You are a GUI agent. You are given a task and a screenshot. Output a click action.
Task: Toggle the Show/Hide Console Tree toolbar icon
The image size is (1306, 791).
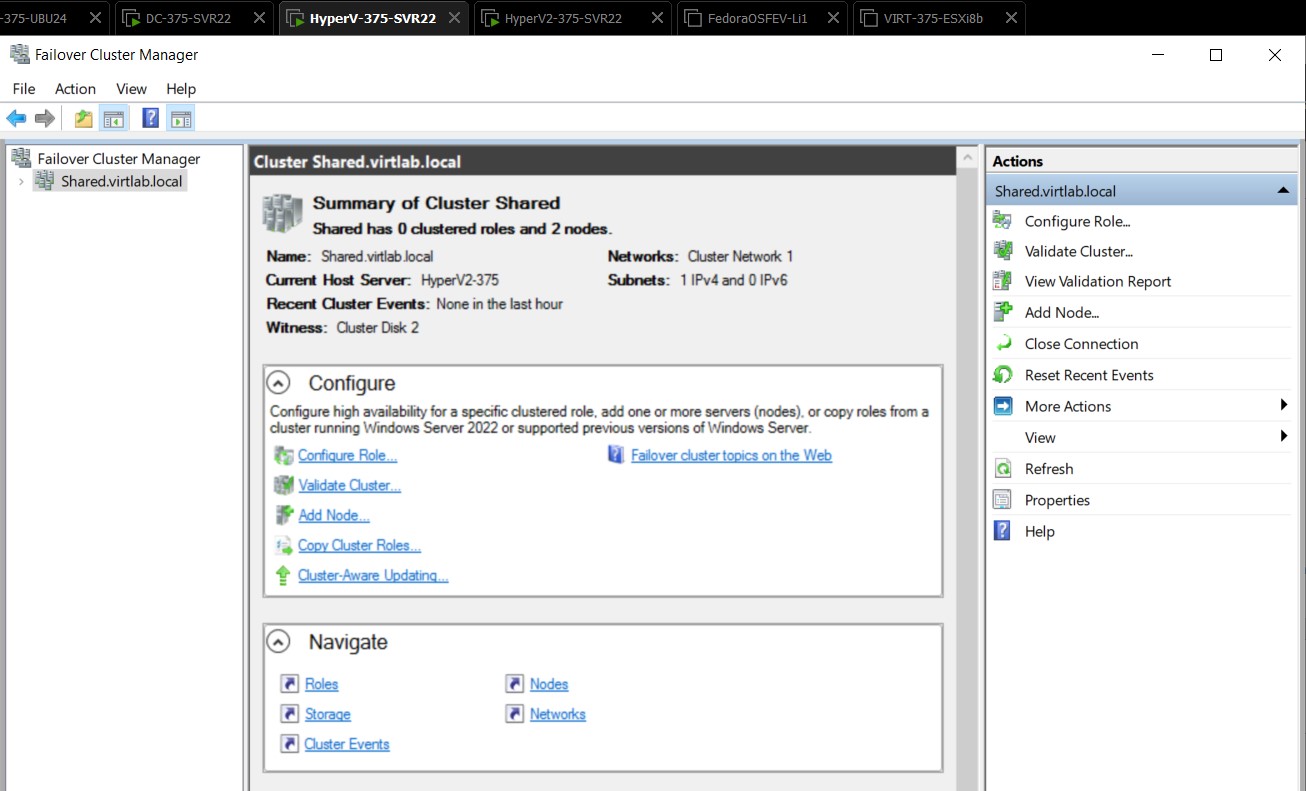tap(114, 117)
